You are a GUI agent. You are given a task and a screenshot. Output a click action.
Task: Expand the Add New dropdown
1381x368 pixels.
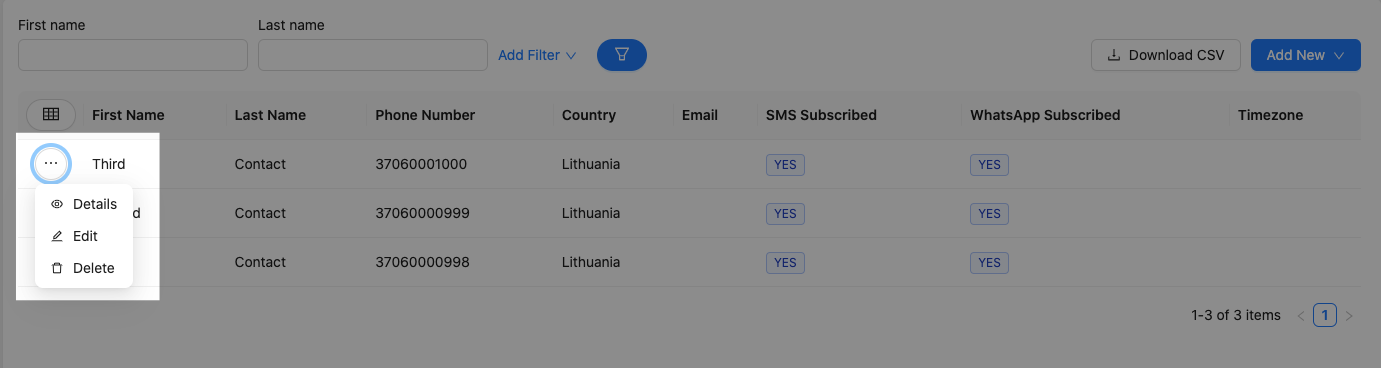1306,55
